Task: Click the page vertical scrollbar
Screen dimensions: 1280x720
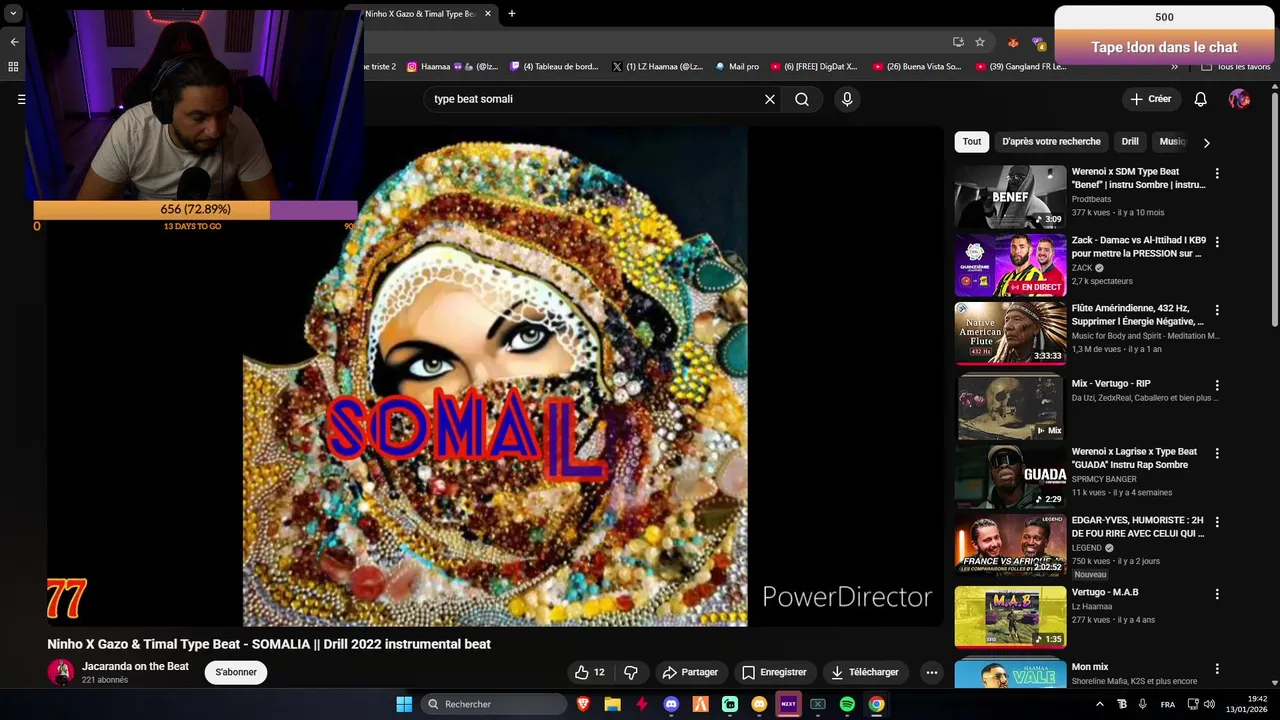Action: click(x=1275, y=208)
